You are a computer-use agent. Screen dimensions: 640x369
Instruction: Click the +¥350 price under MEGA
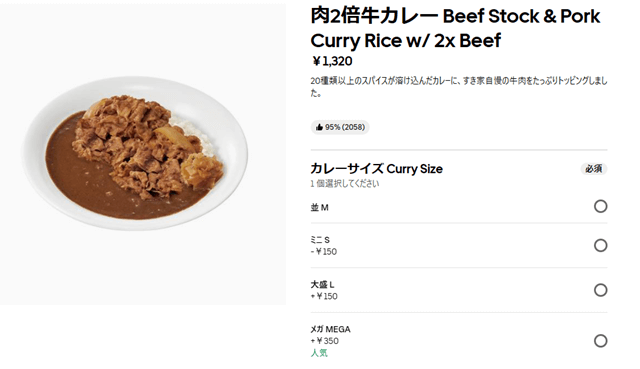click(324, 341)
